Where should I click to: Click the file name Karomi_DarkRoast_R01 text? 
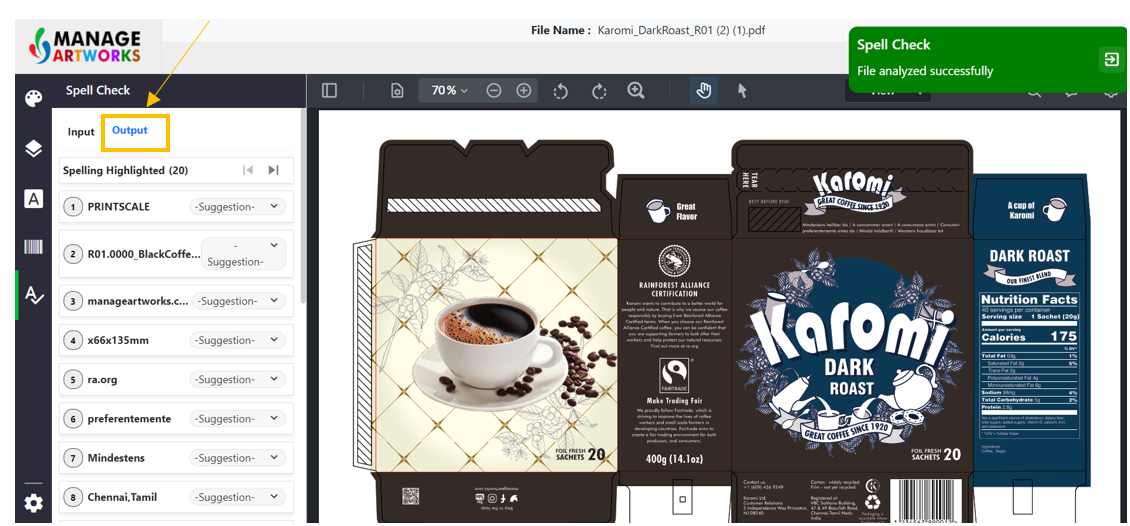tap(683, 30)
